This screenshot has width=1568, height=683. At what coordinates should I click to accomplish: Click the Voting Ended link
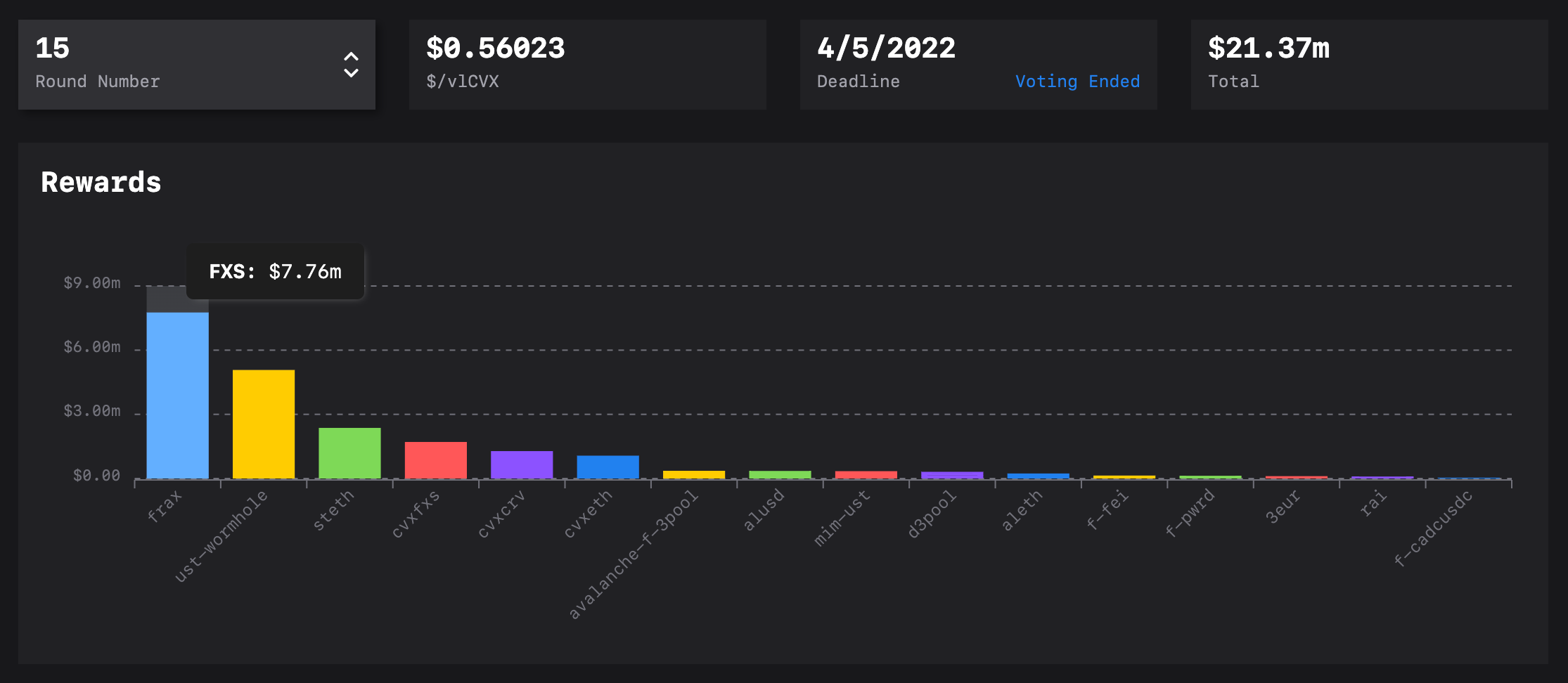tap(1077, 82)
